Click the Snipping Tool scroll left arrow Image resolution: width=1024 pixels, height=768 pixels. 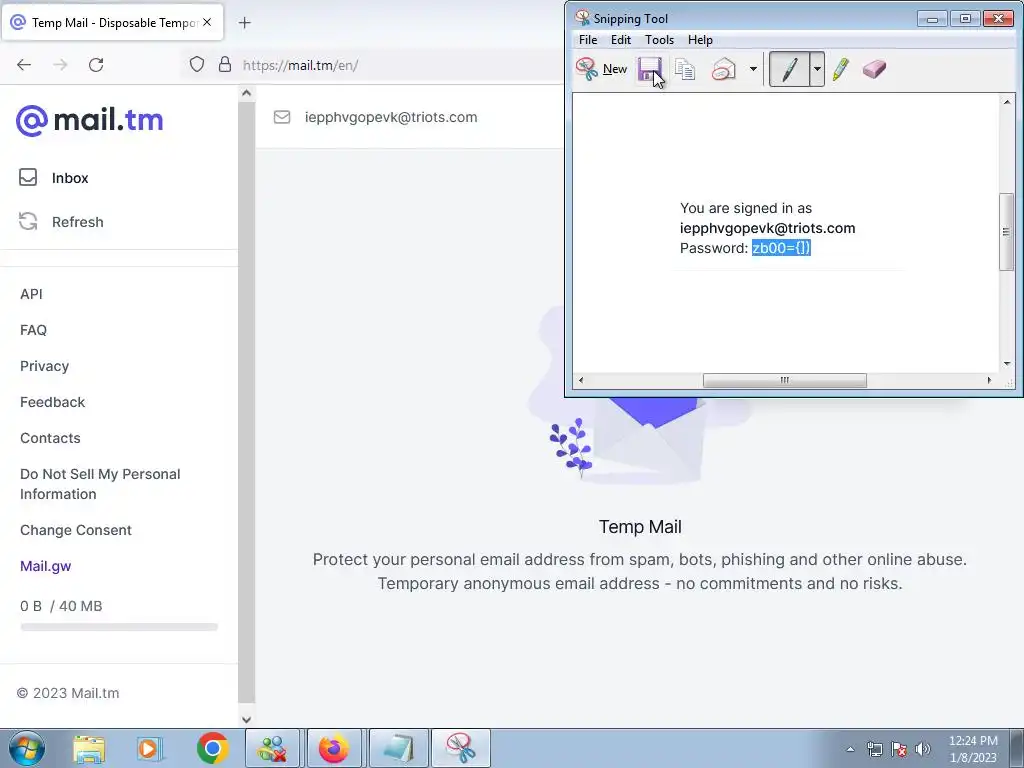pyautogui.click(x=581, y=380)
